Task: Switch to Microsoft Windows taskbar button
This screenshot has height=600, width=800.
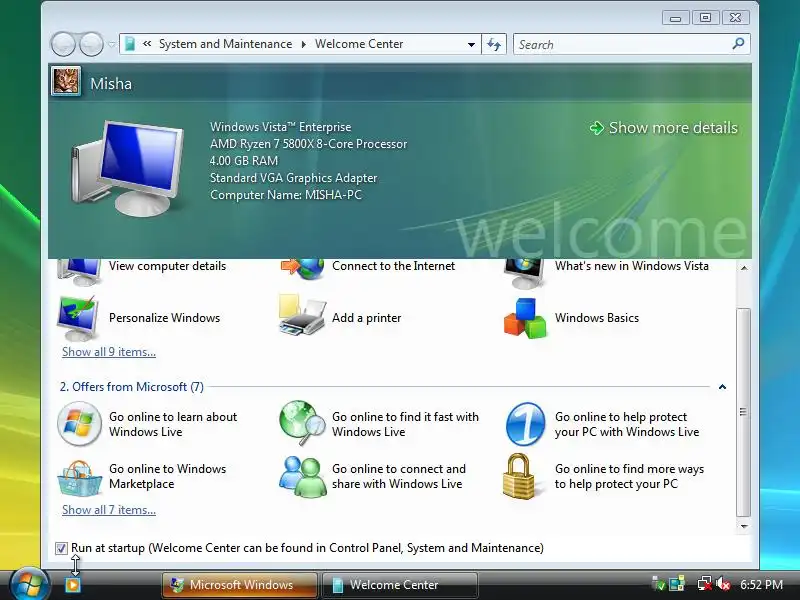Action: (240, 585)
